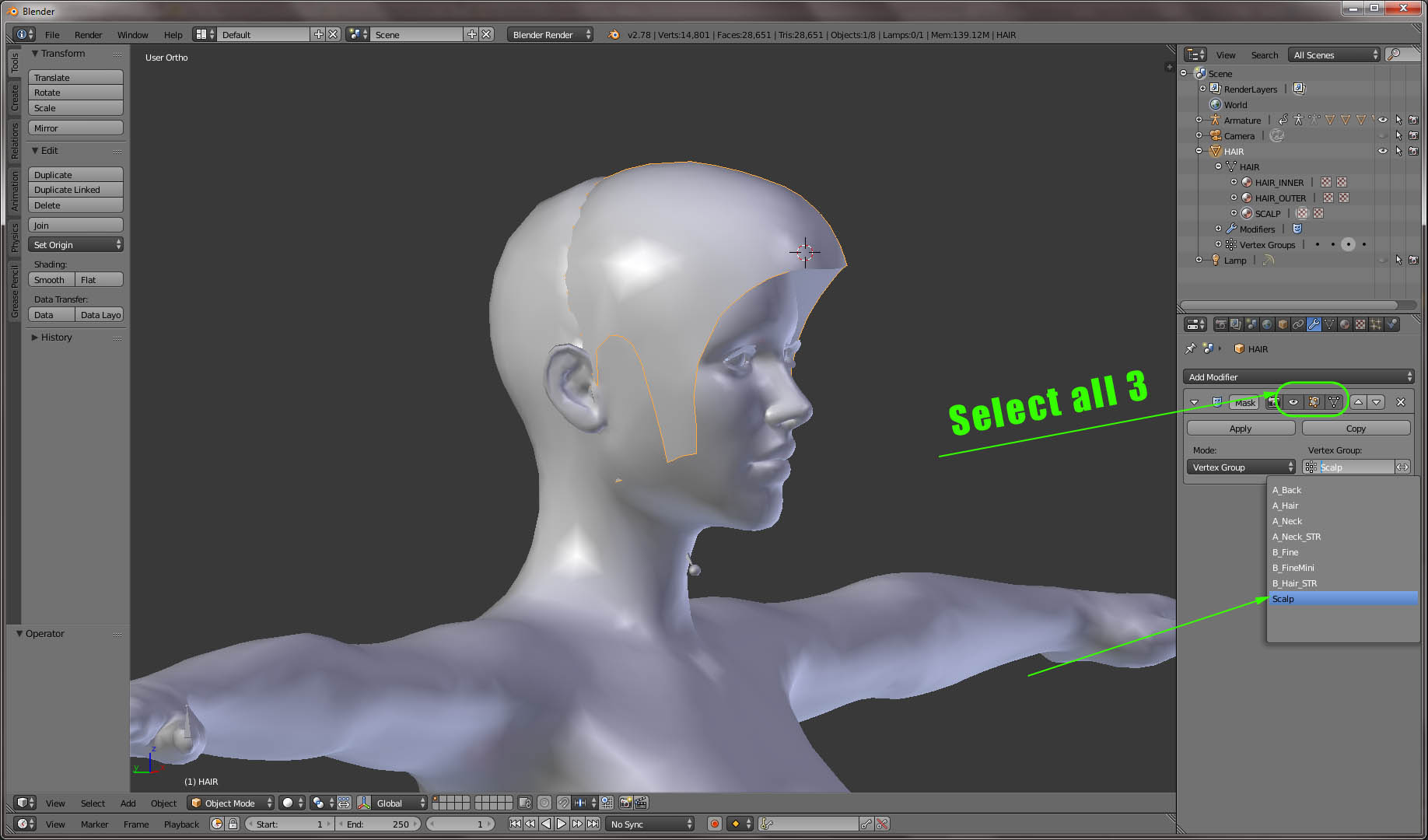This screenshot has width=1428, height=840.
Task: Click the OpenGL render animation clapper icon
Action: point(641,803)
